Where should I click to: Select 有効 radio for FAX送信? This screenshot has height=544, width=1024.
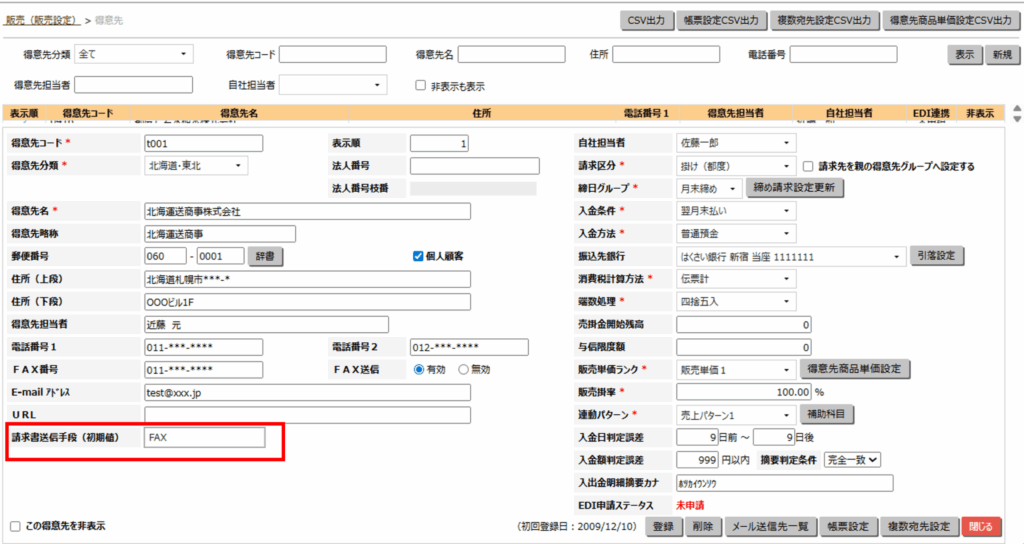pos(420,369)
